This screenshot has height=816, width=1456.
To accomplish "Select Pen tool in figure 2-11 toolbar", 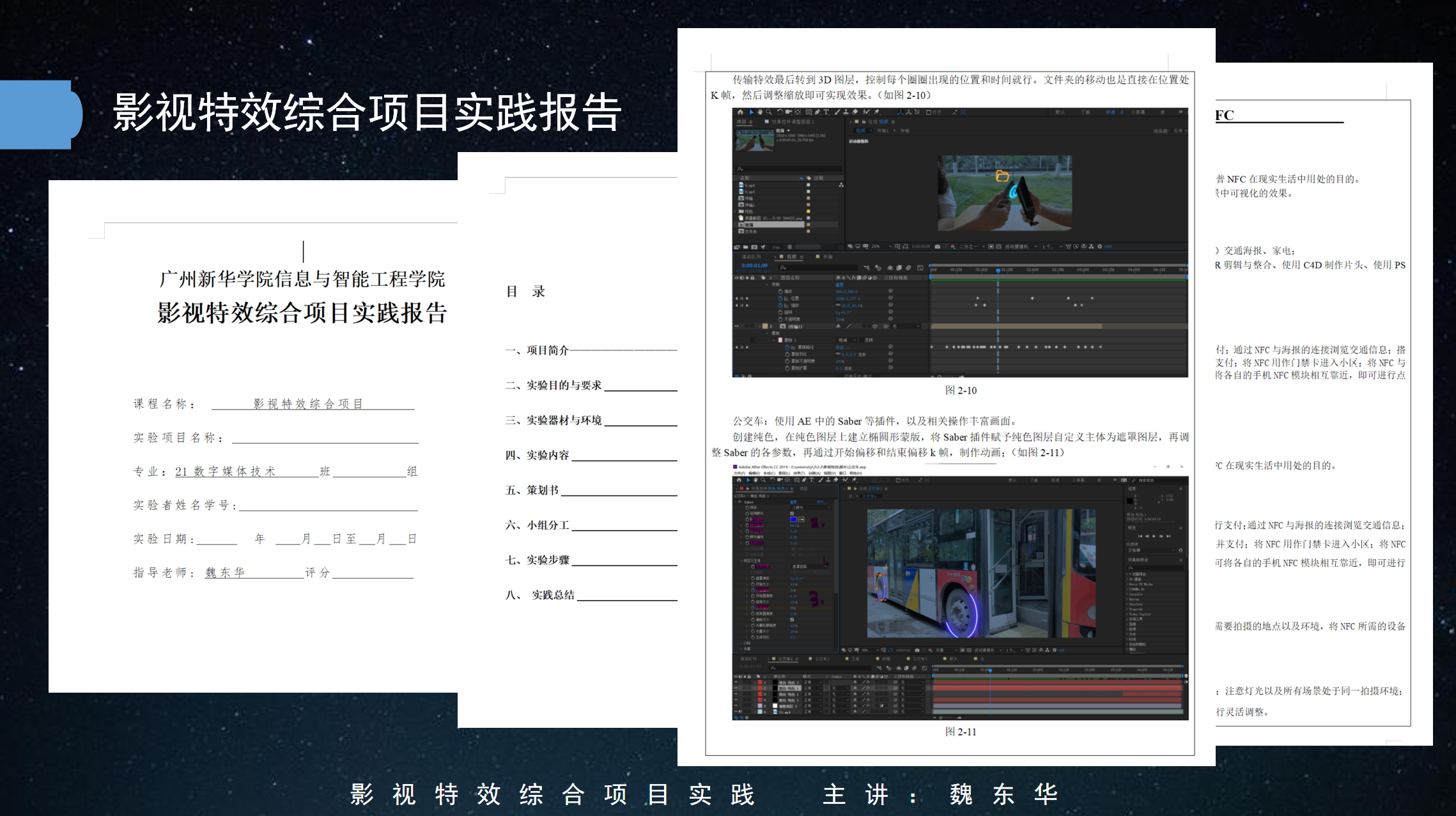I will pyautogui.click(x=804, y=480).
